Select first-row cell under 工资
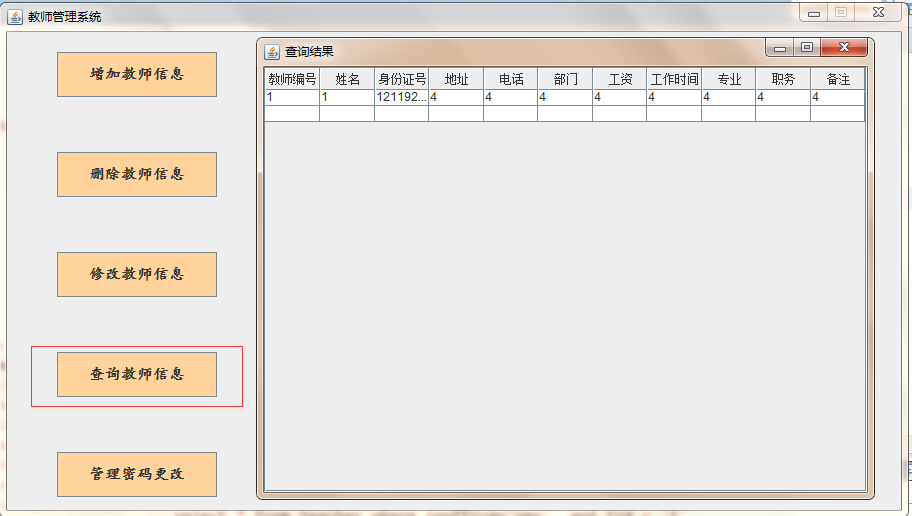This screenshot has height=516, width=912. click(620, 97)
